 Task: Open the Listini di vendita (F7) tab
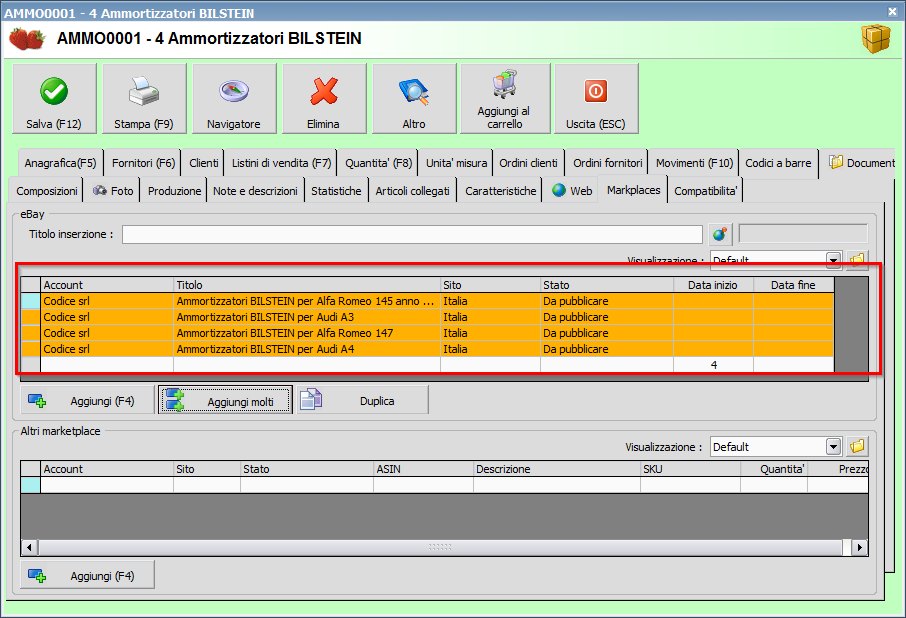(x=281, y=163)
